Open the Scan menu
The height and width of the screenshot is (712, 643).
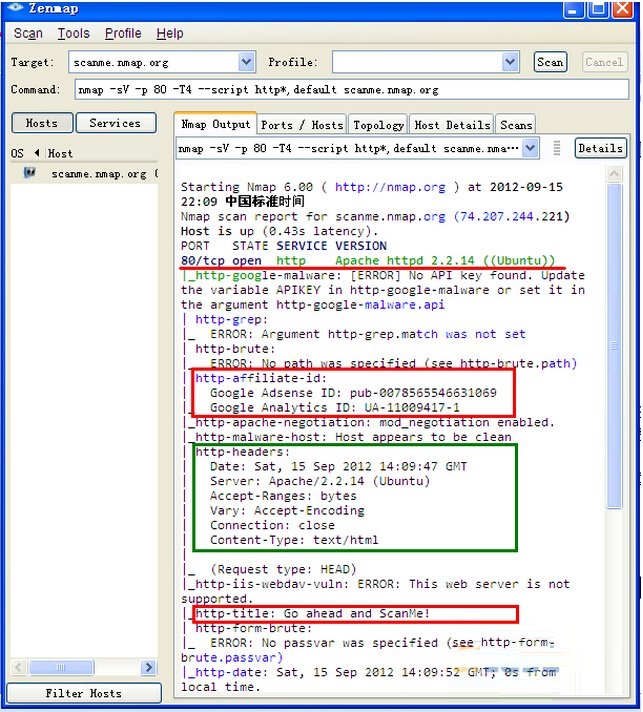point(28,33)
